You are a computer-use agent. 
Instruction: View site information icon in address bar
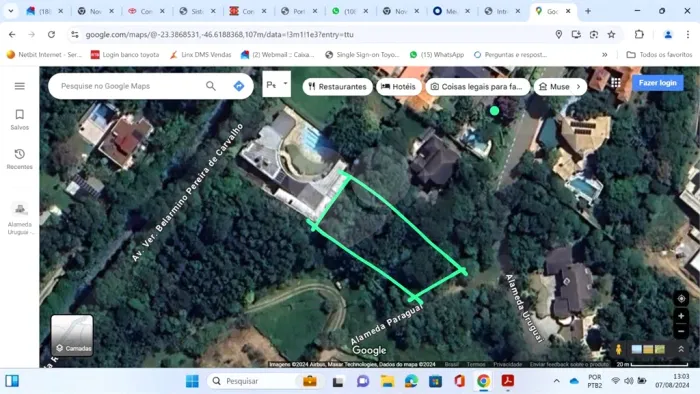pyautogui.click(x=75, y=34)
